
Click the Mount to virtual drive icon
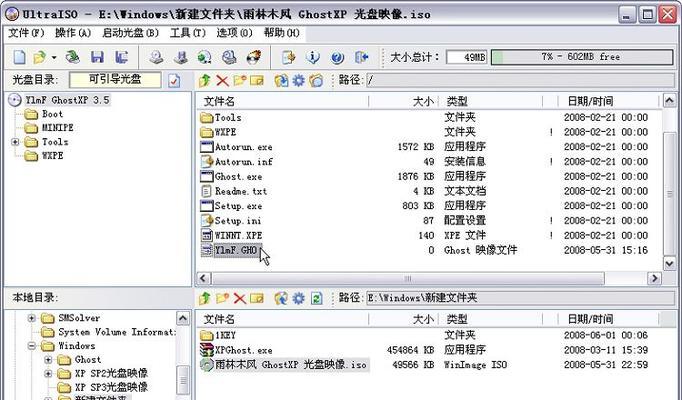(x=229, y=57)
